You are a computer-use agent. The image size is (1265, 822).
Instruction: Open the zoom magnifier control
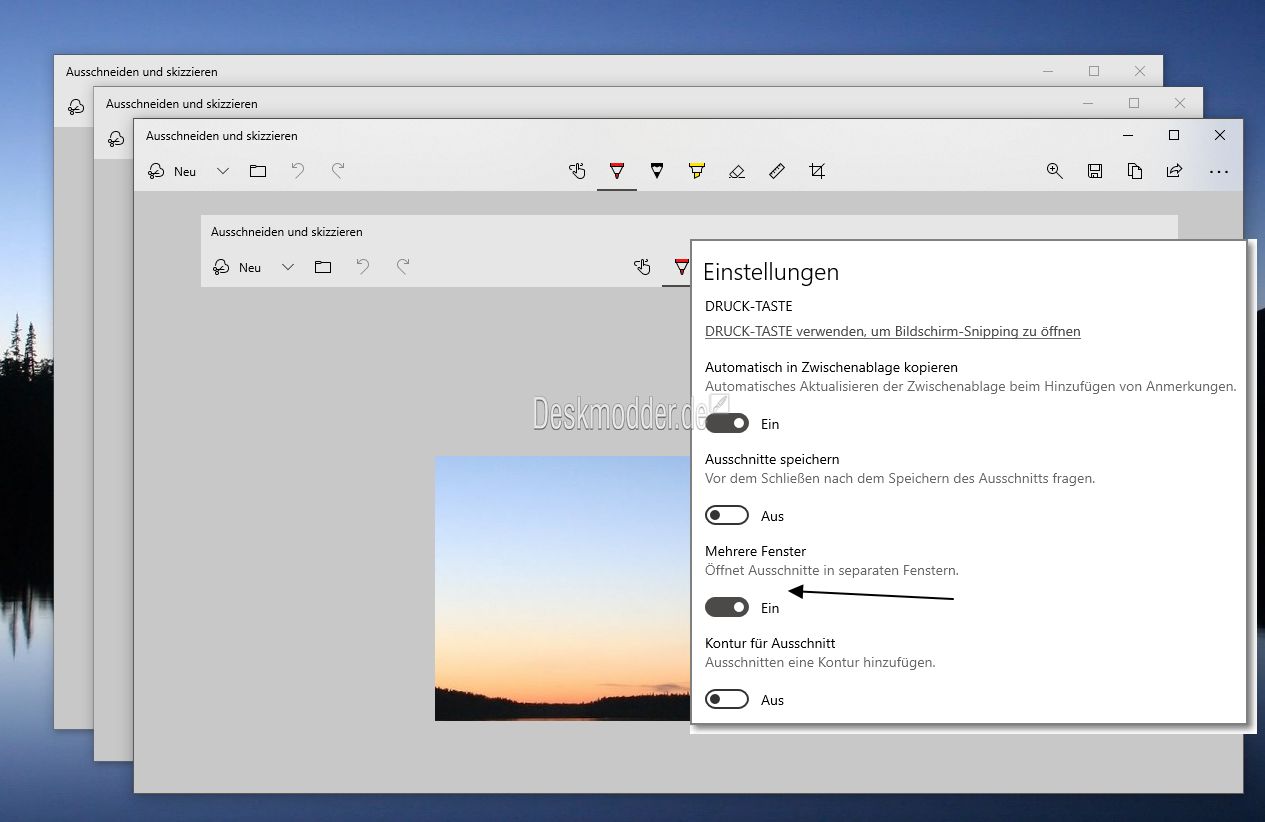coord(1054,171)
